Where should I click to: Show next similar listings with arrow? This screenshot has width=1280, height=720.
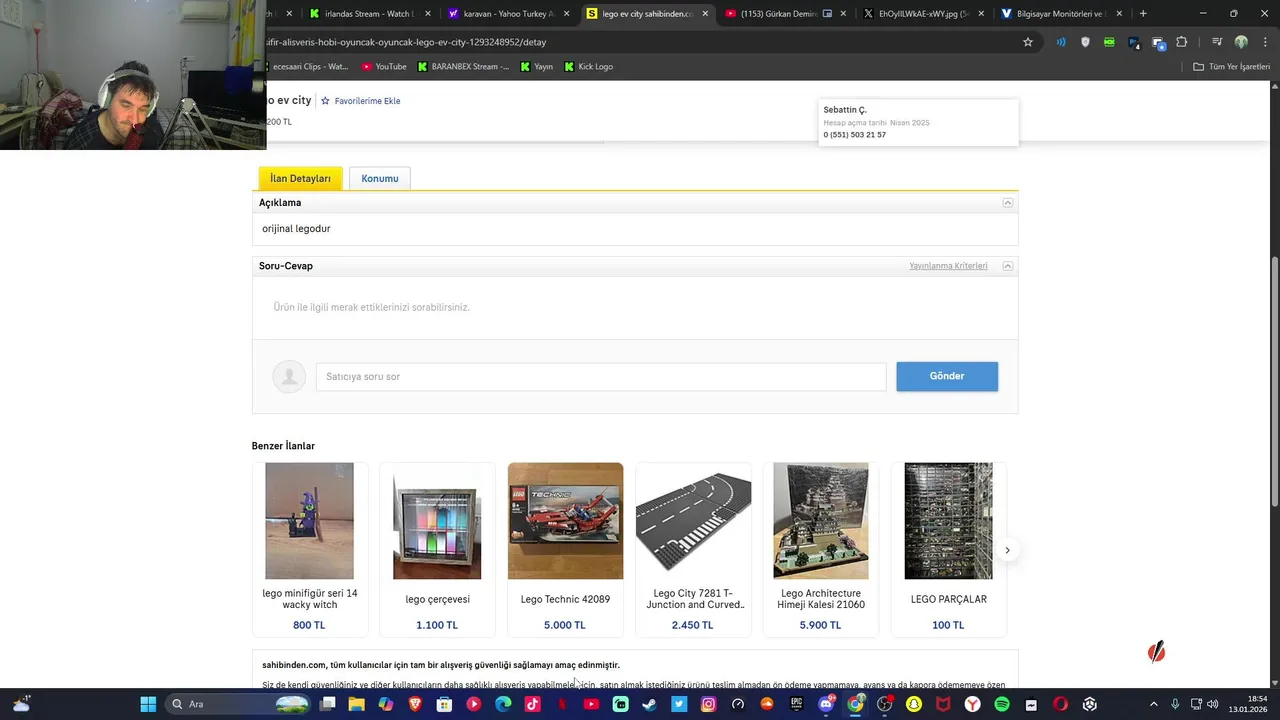click(1007, 550)
